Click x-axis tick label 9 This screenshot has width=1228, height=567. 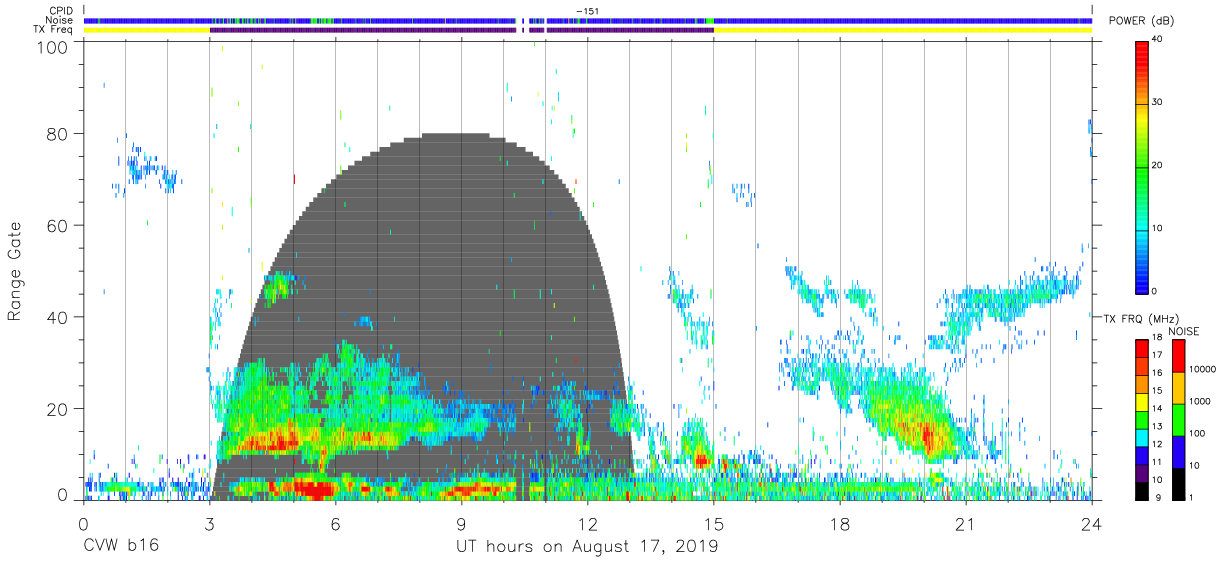point(462,523)
